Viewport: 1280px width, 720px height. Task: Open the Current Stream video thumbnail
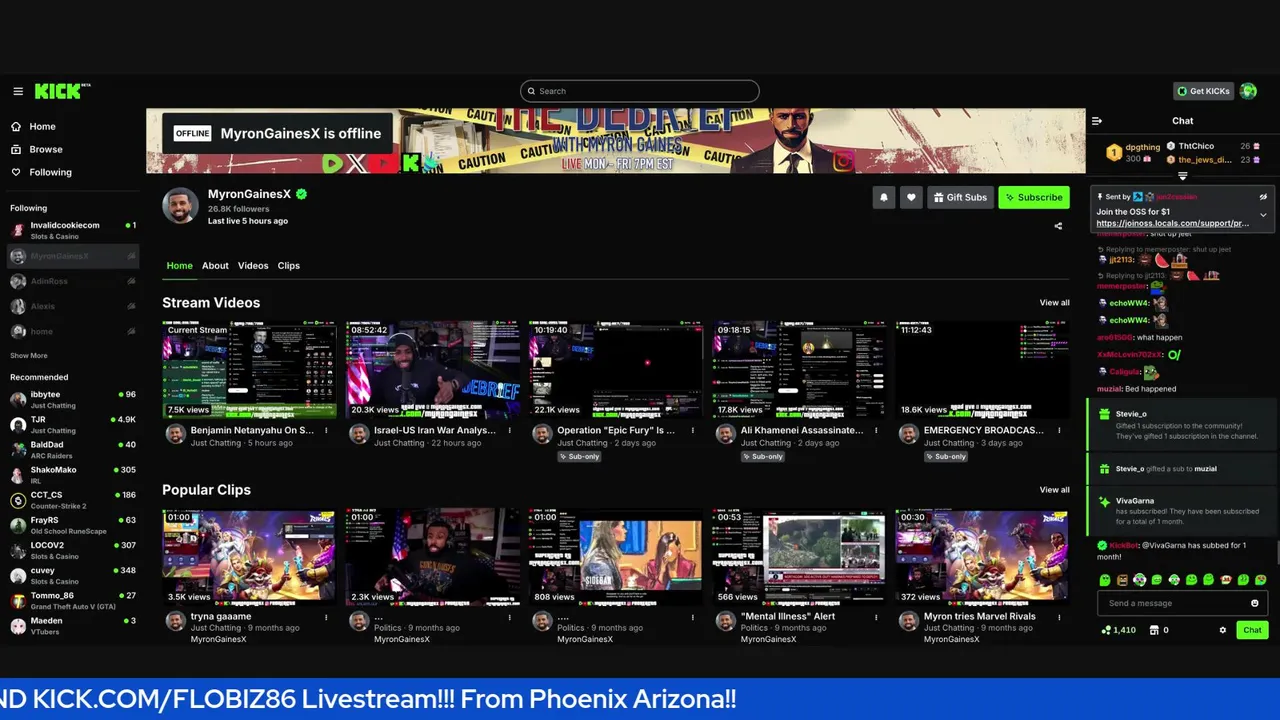pyautogui.click(x=250, y=369)
